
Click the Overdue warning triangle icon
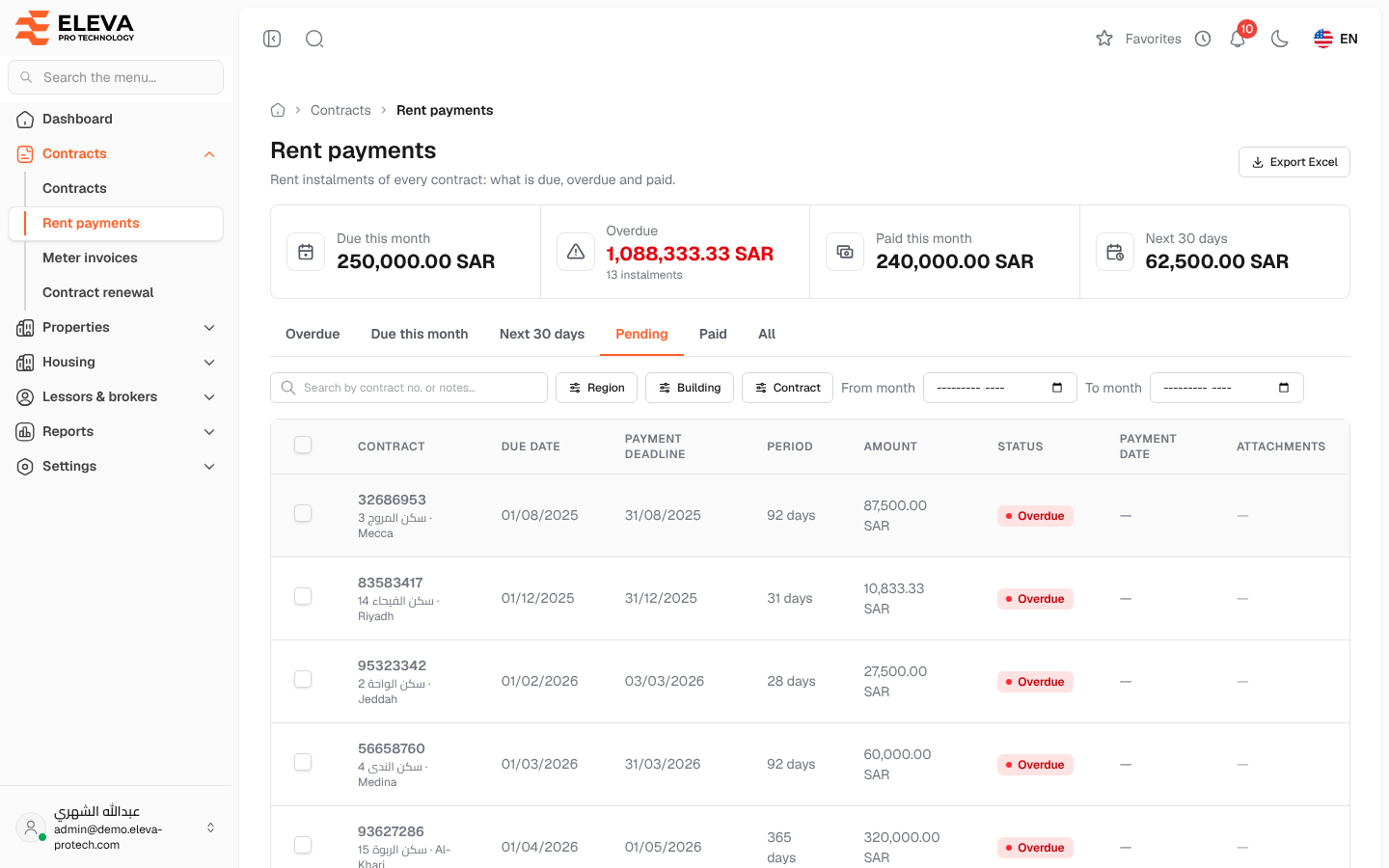pyautogui.click(x=576, y=252)
